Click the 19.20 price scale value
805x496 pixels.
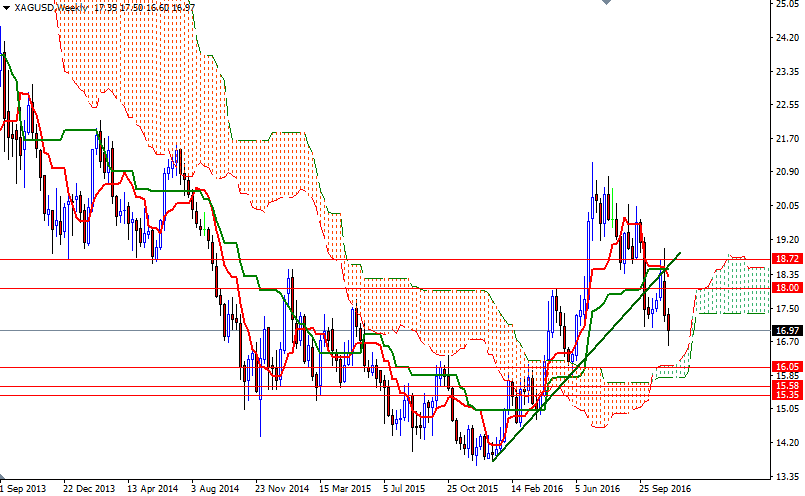(788, 240)
